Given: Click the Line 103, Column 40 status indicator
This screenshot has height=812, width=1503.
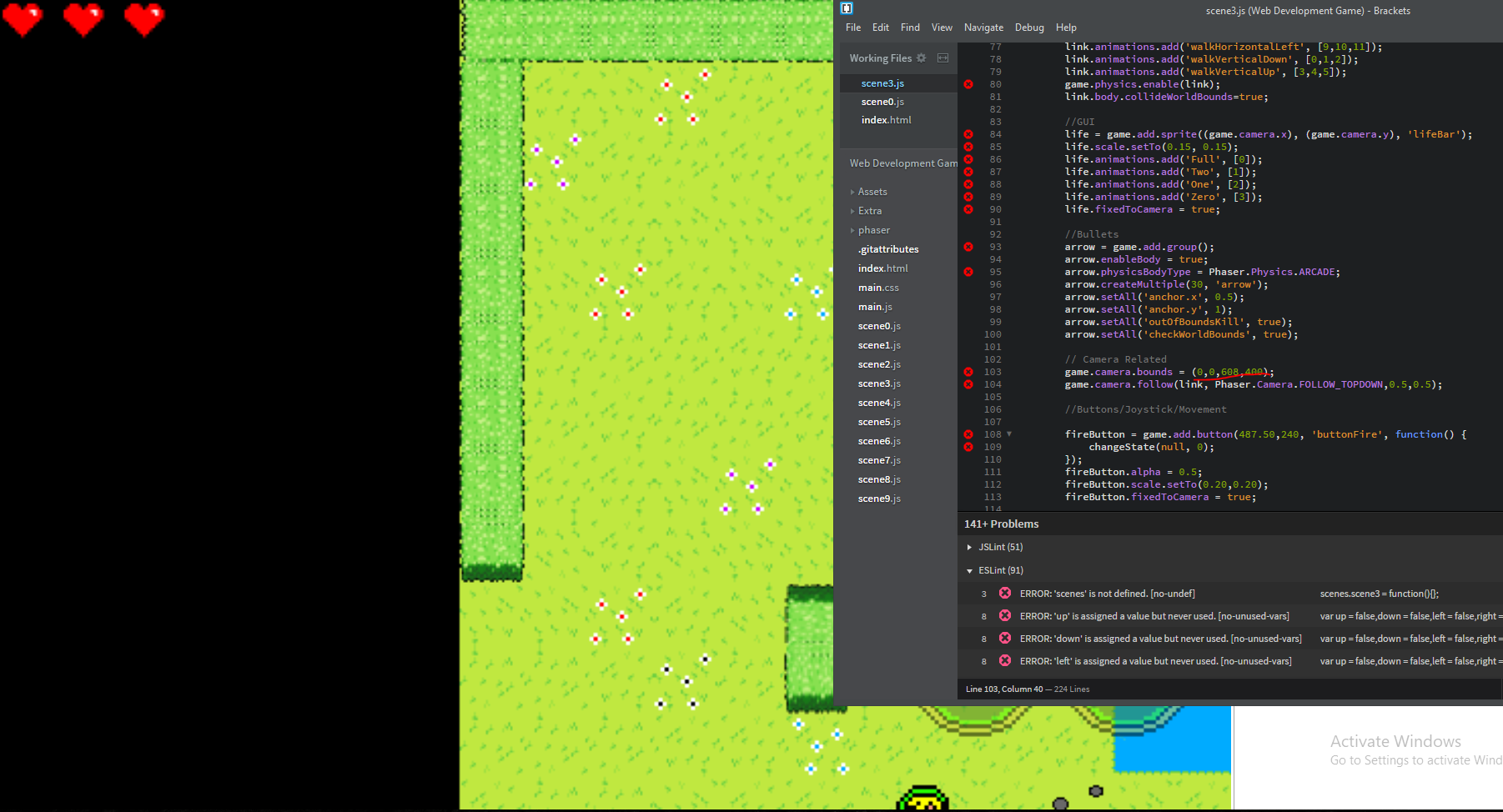Looking at the screenshot, I should pos(1003,689).
